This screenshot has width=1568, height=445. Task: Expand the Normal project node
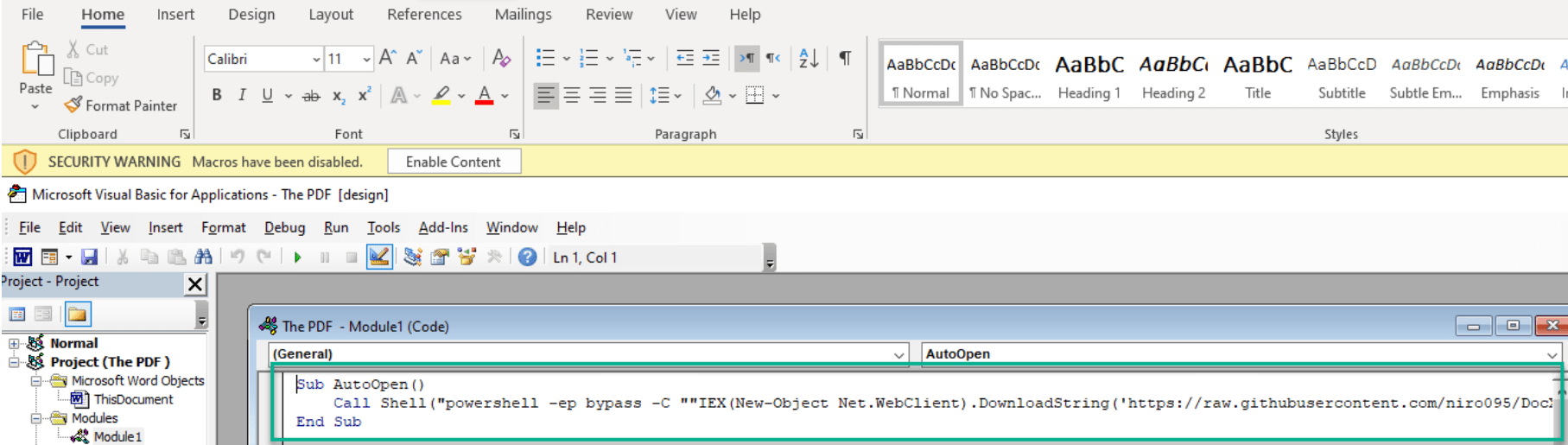14,343
